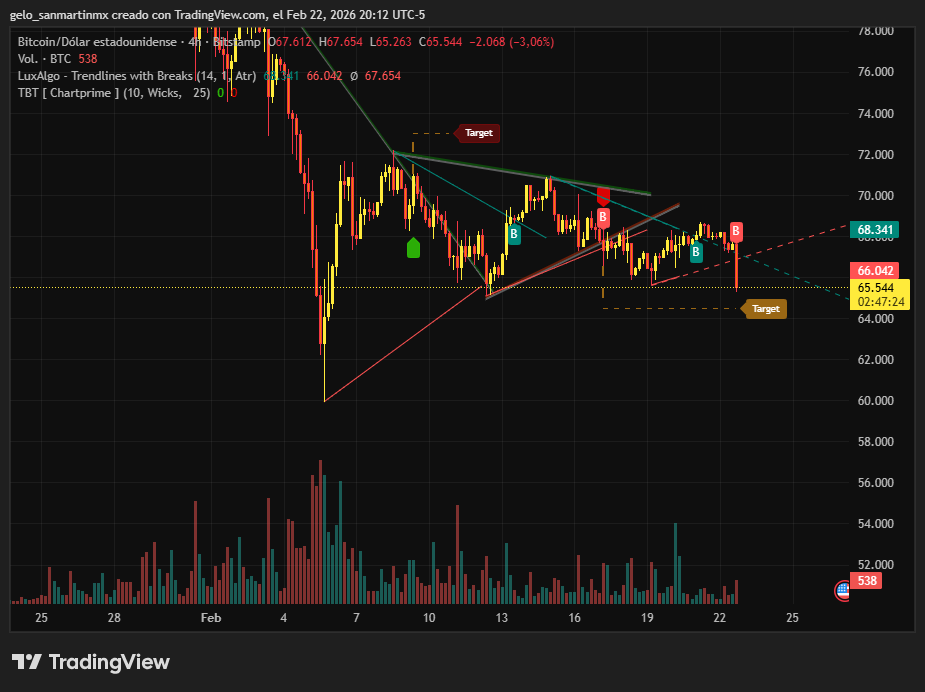The height and width of the screenshot is (692, 925).
Task: Click the 62.000 price axis label
Action: tap(875, 359)
